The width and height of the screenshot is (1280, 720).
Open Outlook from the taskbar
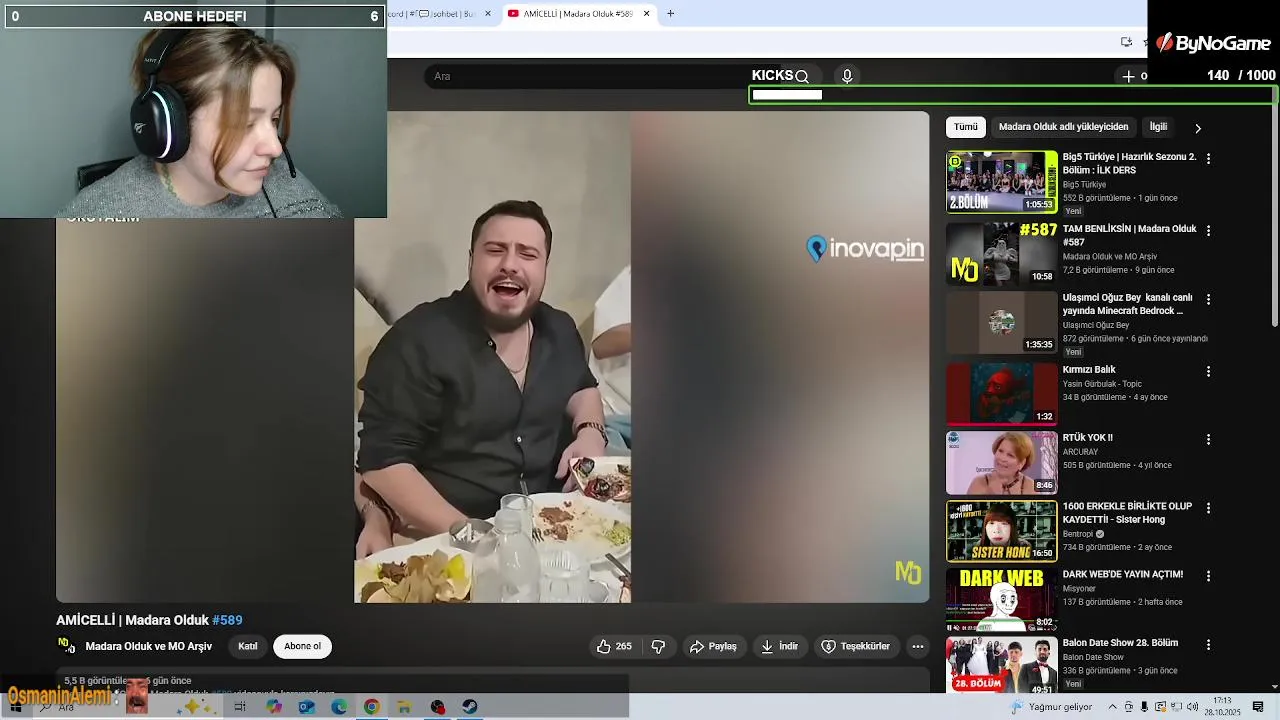(306, 707)
